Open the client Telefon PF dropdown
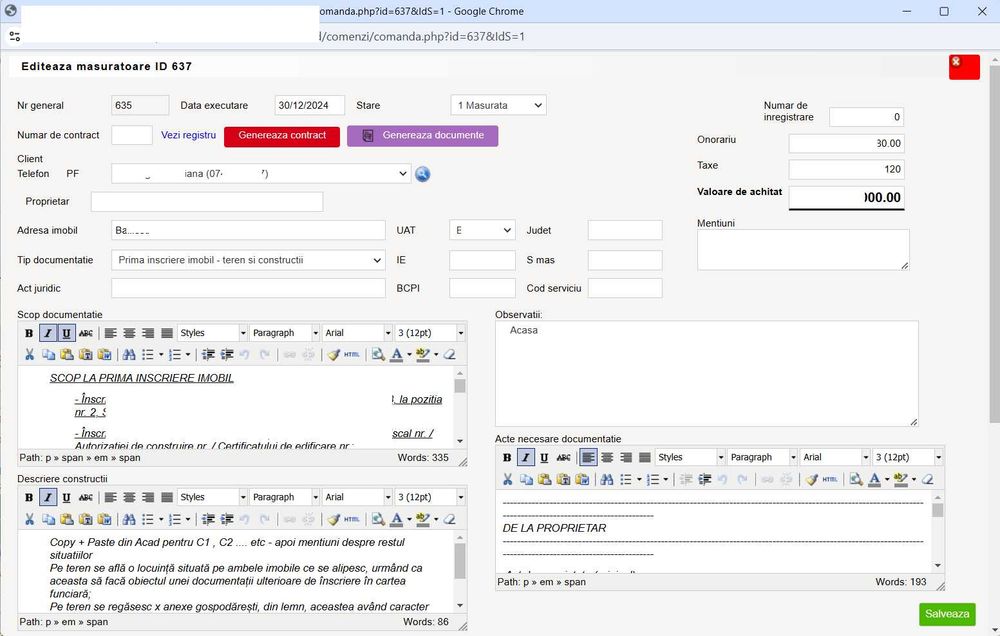Screen dimensions: 1000x636 [x=261, y=174]
